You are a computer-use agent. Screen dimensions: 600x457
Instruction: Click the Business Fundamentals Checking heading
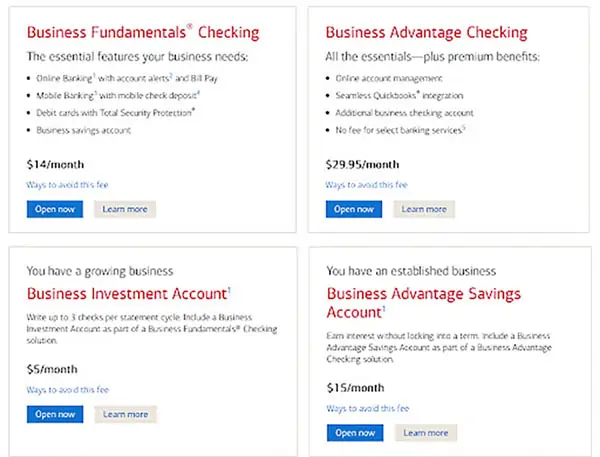(143, 32)
